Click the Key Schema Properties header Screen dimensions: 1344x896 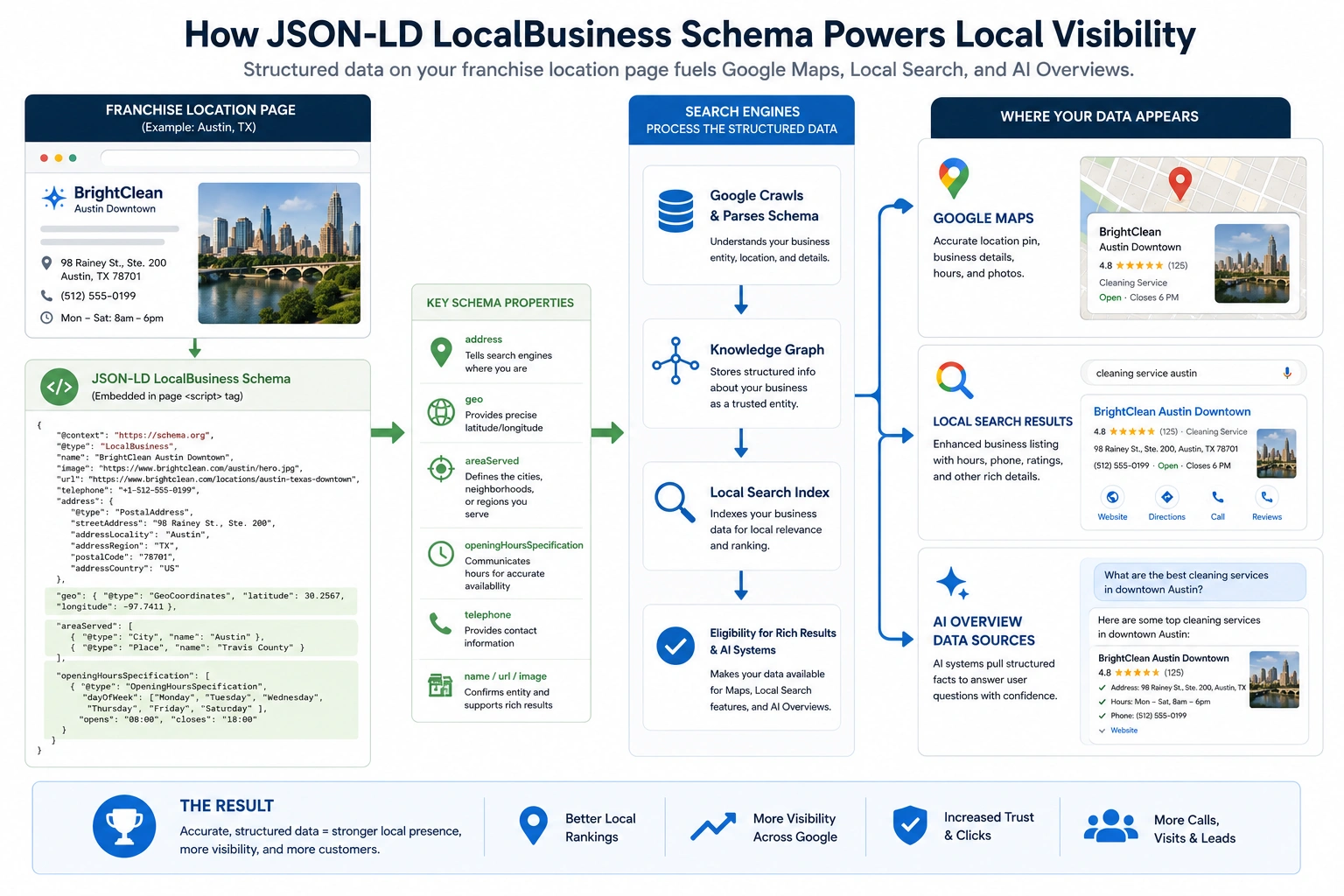pyautogui.click(x=501, y=303)
